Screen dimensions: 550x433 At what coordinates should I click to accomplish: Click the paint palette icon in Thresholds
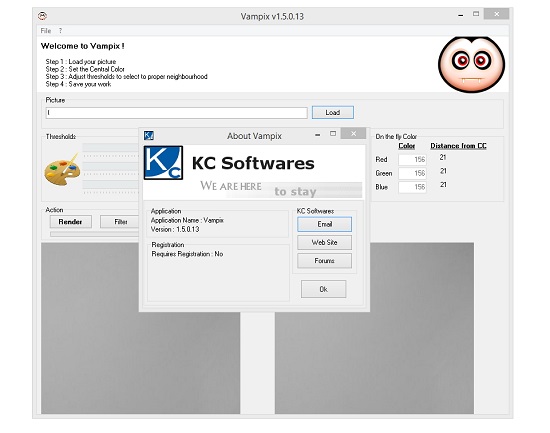point(62,169)
